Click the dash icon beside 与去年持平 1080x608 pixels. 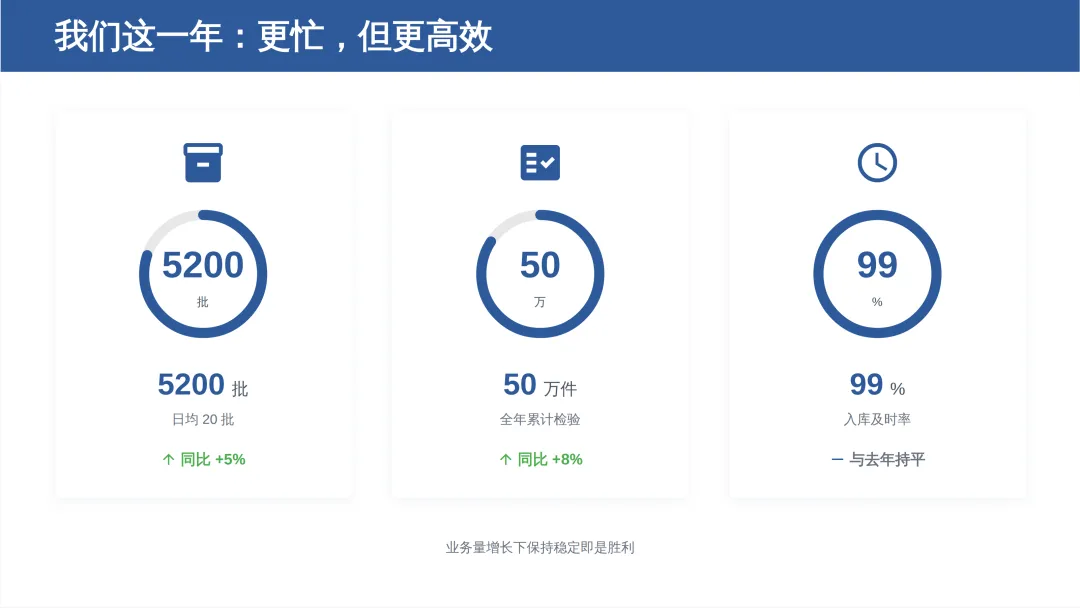[837, 459]
